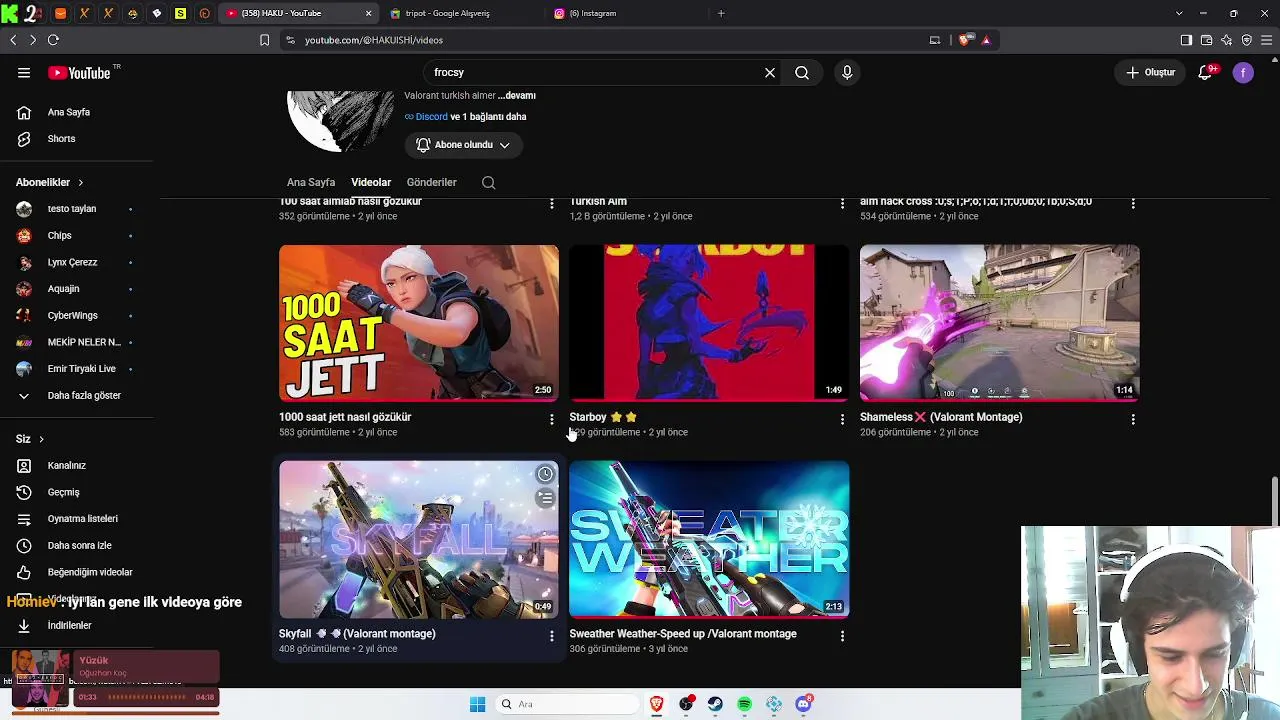This screenshot has height=720, width=1280.
Task: Play the Shameless Valorant Montage thumbnail
Action: click(x=1000, y=323)
